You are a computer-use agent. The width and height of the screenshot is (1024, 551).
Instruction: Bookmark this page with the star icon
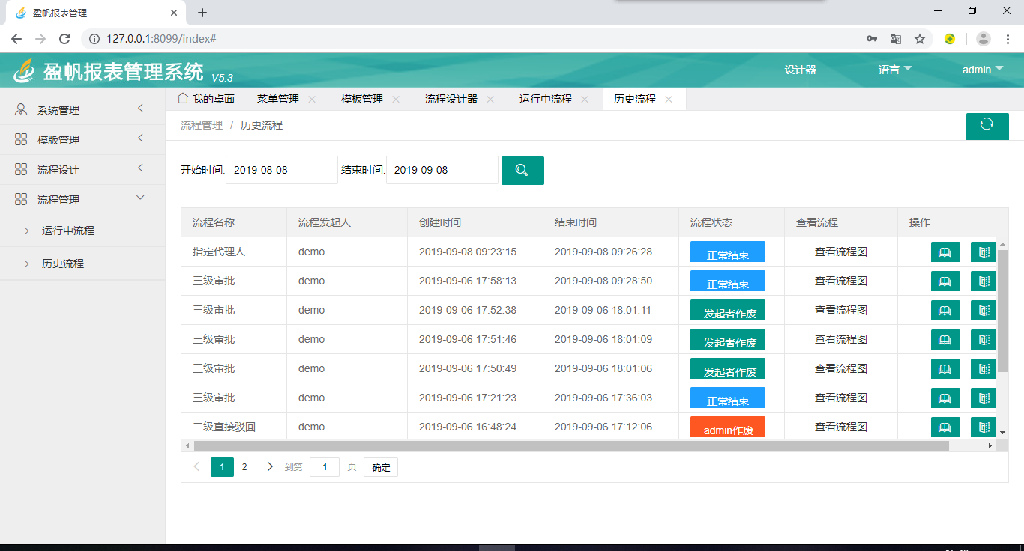pos(919,38)
